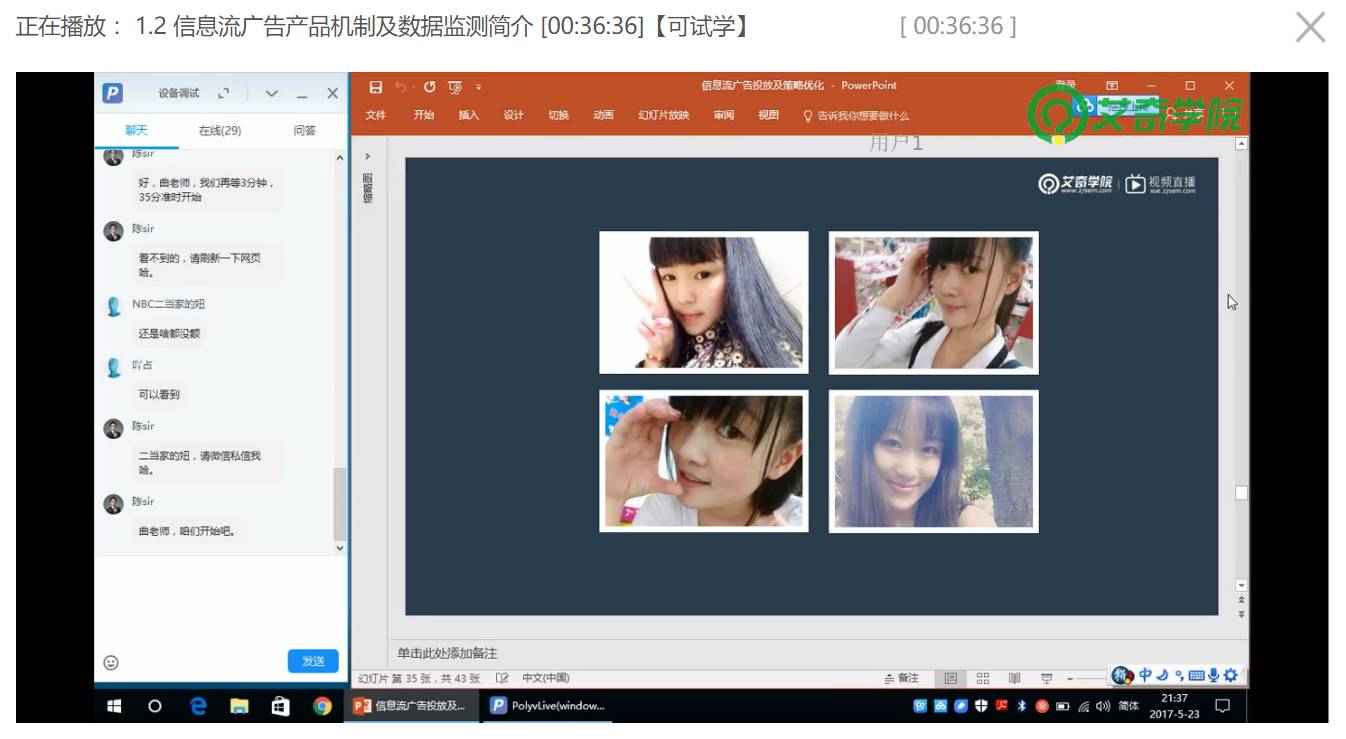Viewport: 1346px width, 739px height.
Task: Select the top-left photo on slide
Action: [x=704, y=302]
